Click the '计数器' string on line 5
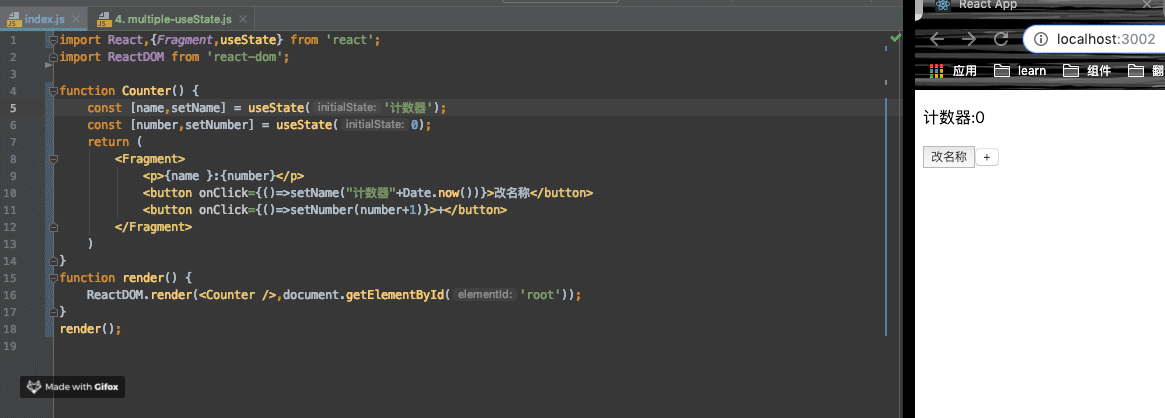Screen dimensions: 1165x418 pyautogui.click(x=411, y=108)
